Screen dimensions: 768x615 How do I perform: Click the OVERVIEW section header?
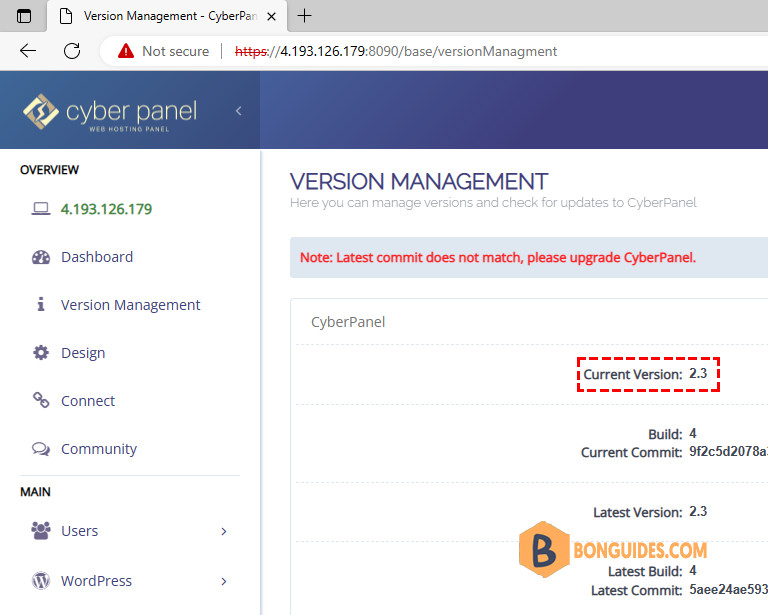(x=49, y=170)
